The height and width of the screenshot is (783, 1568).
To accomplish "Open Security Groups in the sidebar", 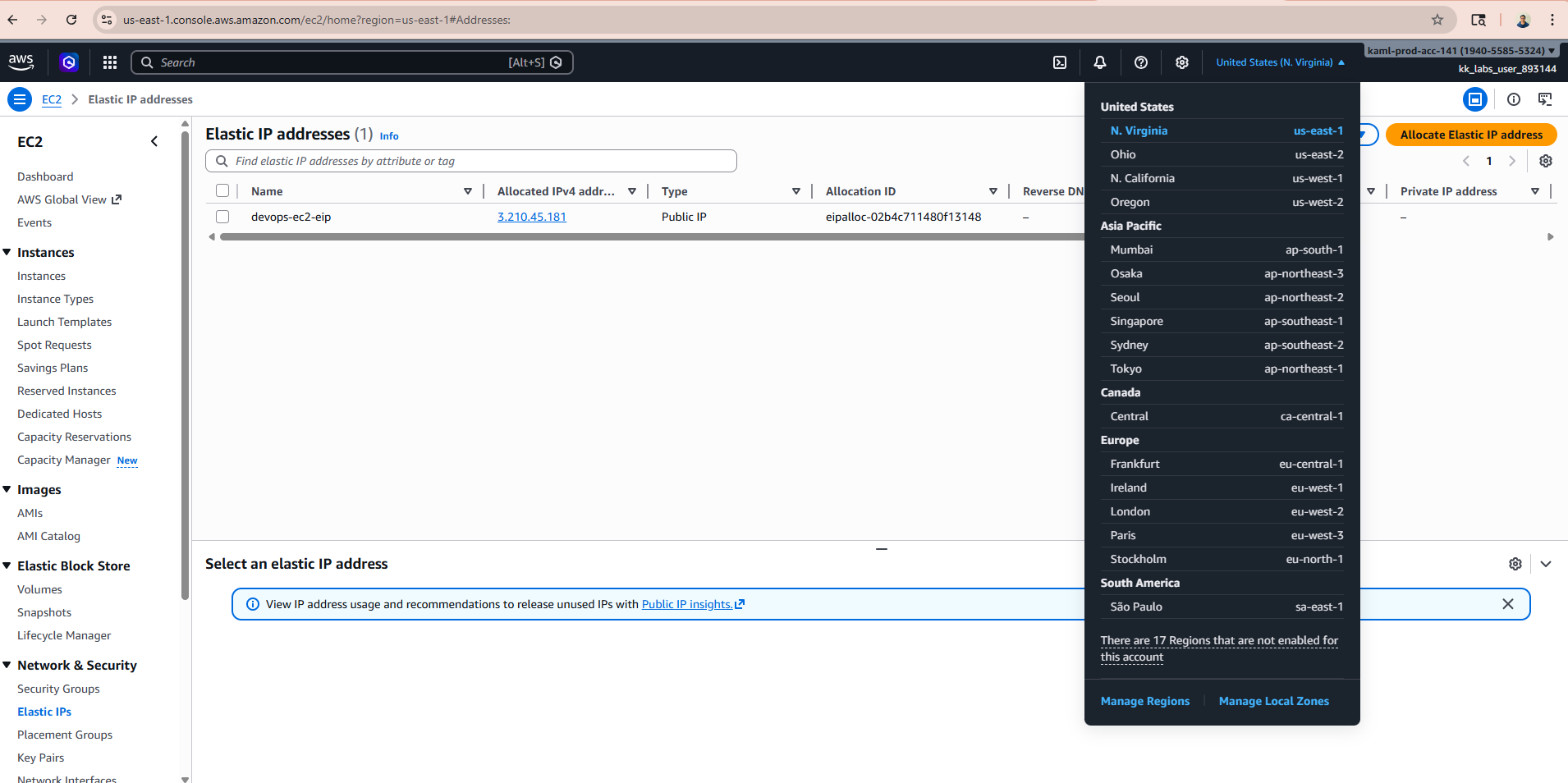I will tap(58, 689).
